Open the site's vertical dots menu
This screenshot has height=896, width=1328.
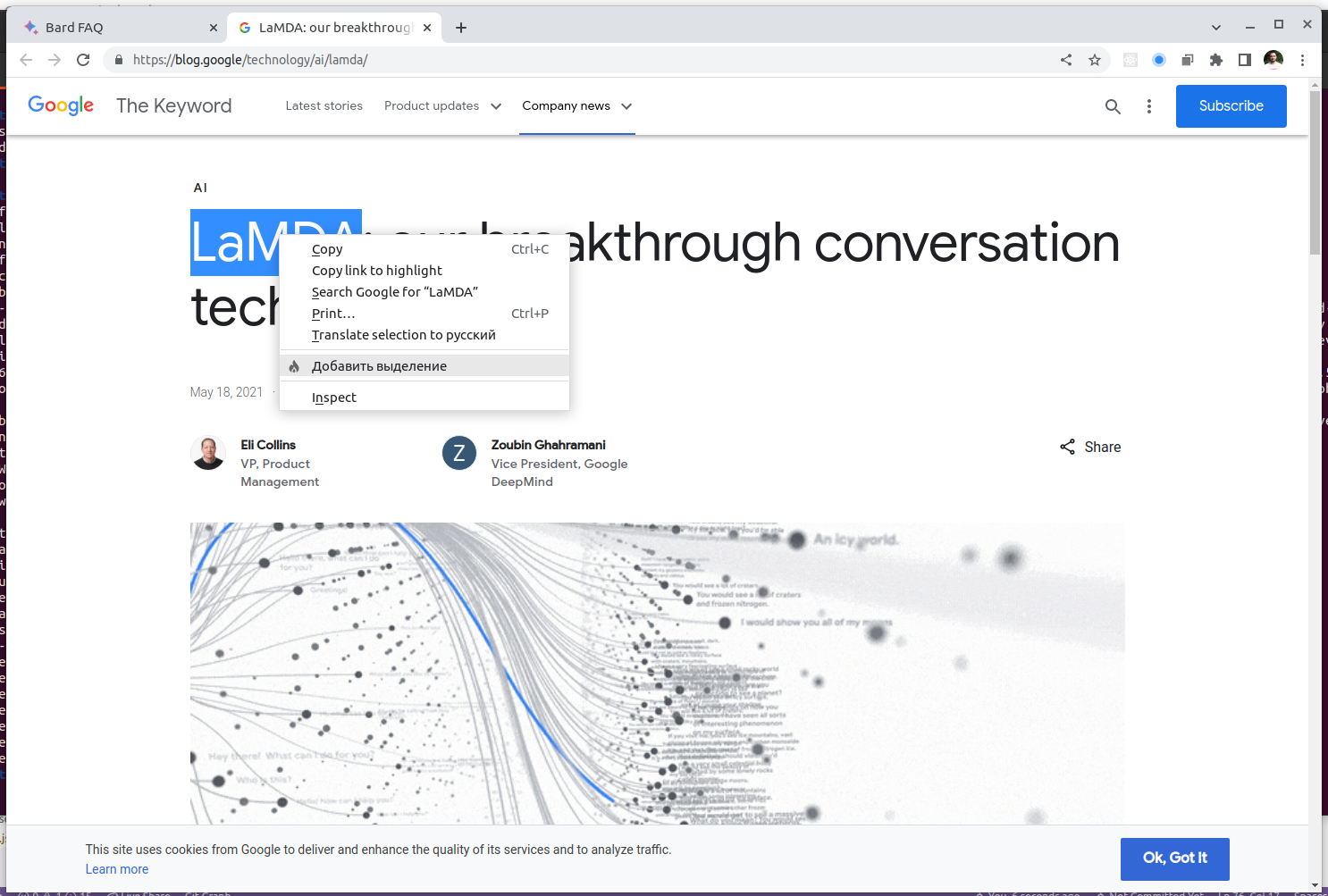(1149, 106)
